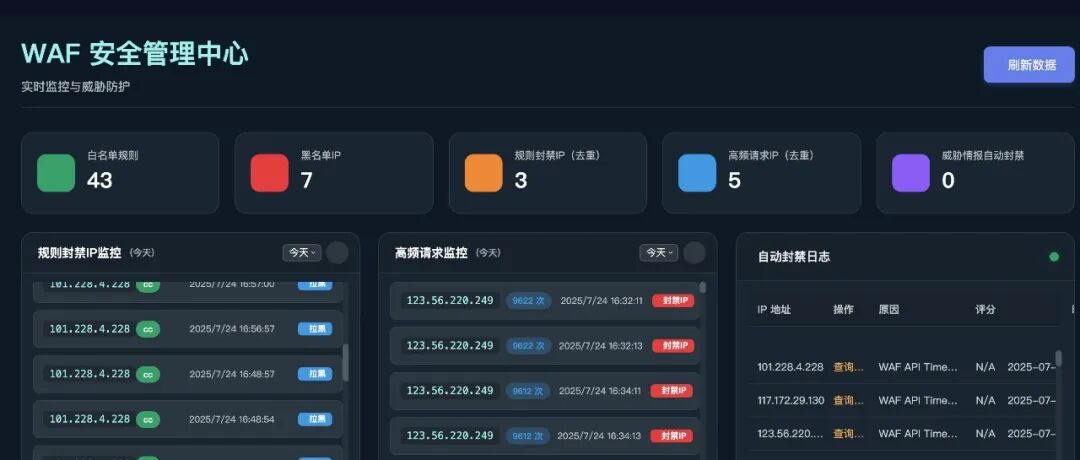Viewport: 1080px width, 460px height.
Task: Open the 今天 dropdown in 高频请求监控
Action: pos(658,253)
